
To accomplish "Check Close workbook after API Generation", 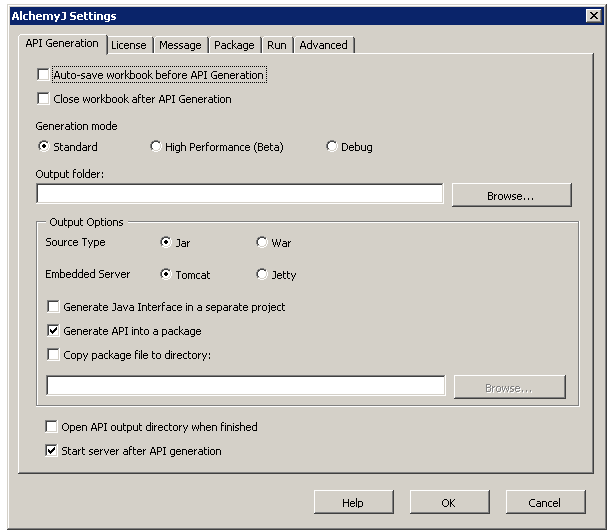I will pos(43,99).
